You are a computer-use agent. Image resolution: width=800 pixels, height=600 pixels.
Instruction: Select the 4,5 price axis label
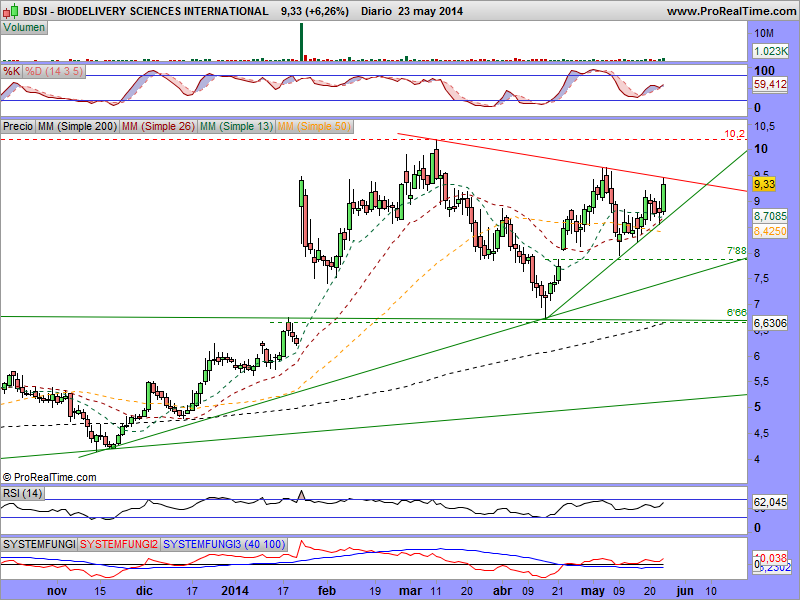764,434
